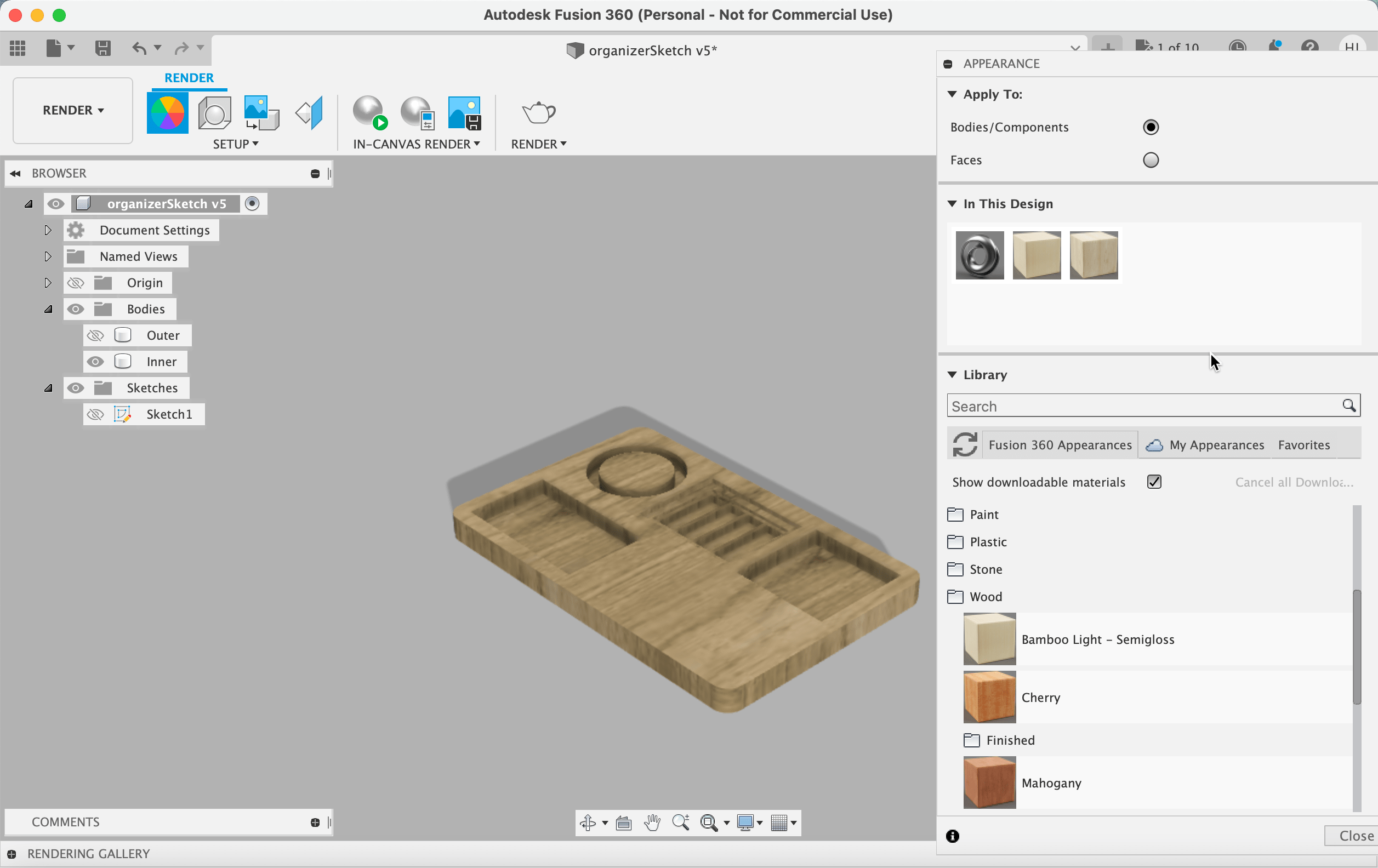Click the teapot Render icon

click(538, 113)
